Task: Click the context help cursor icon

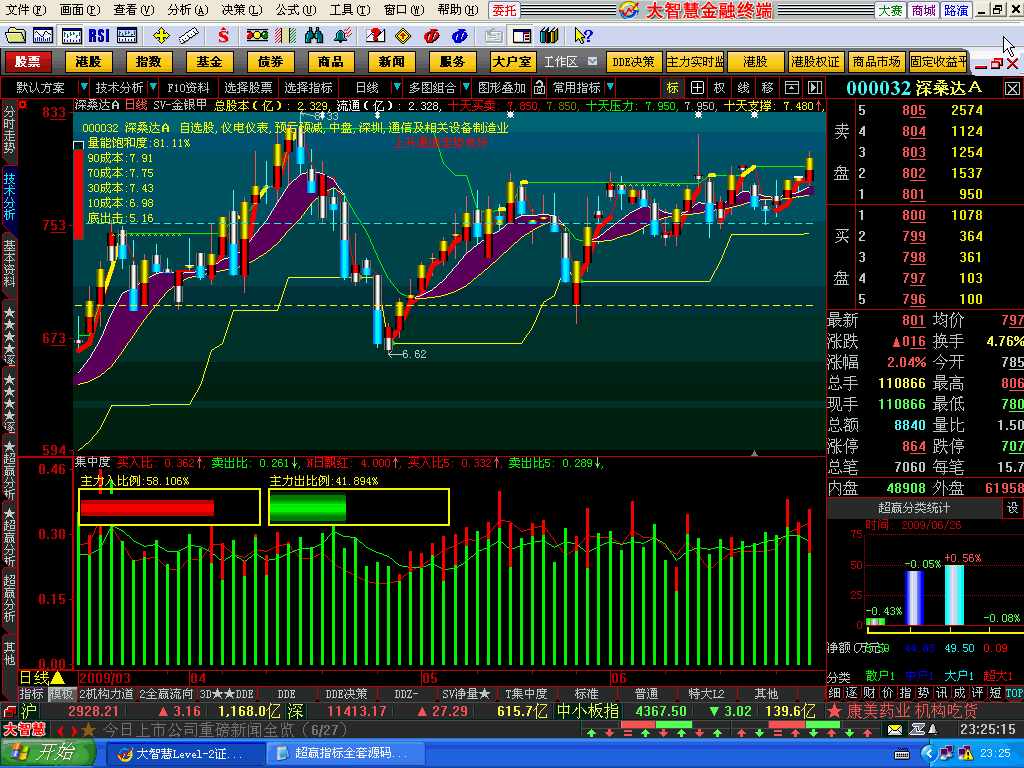Action: click(x=583, y=36)
